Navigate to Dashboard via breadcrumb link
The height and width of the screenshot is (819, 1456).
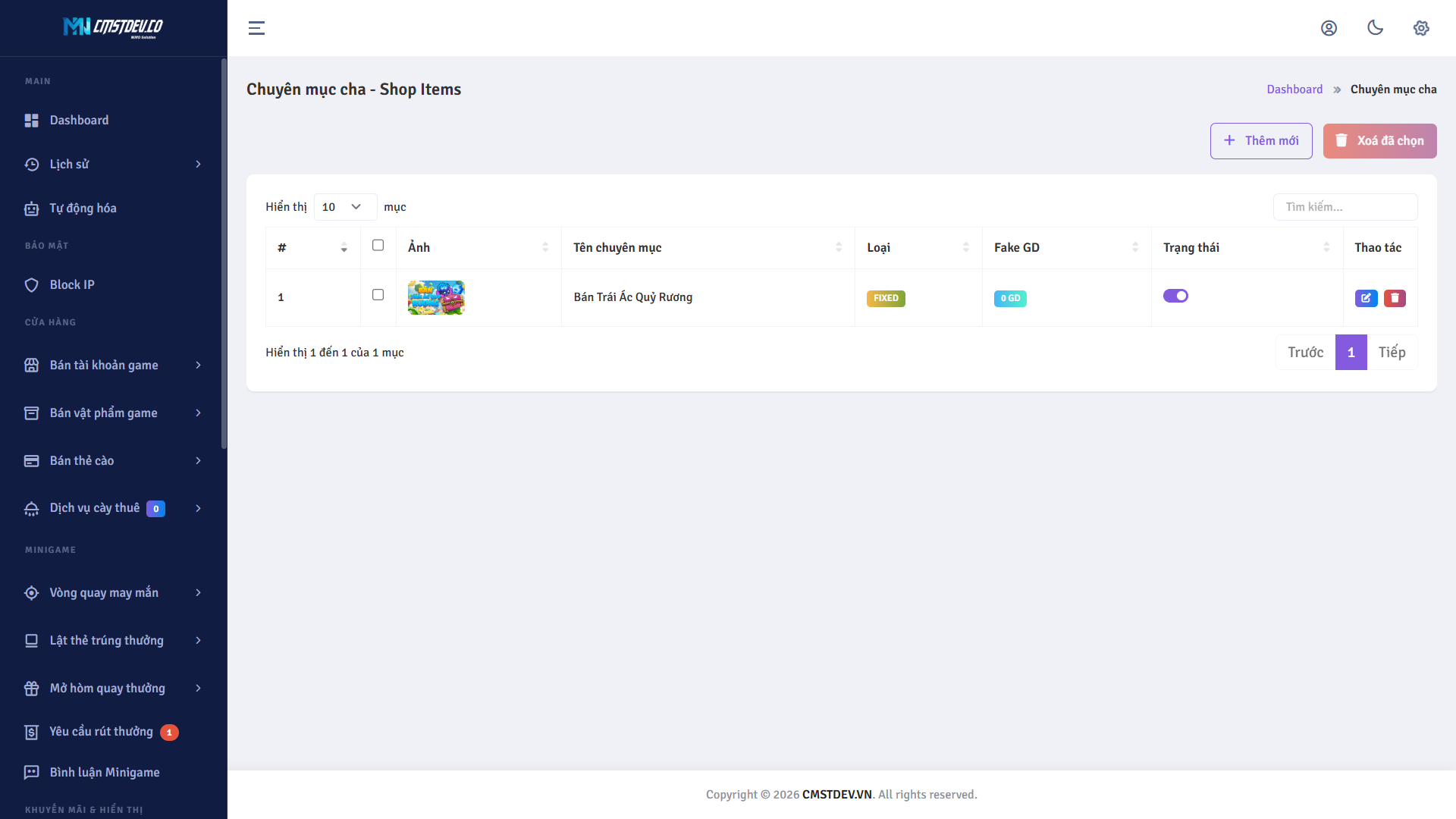click(1294, 89)
